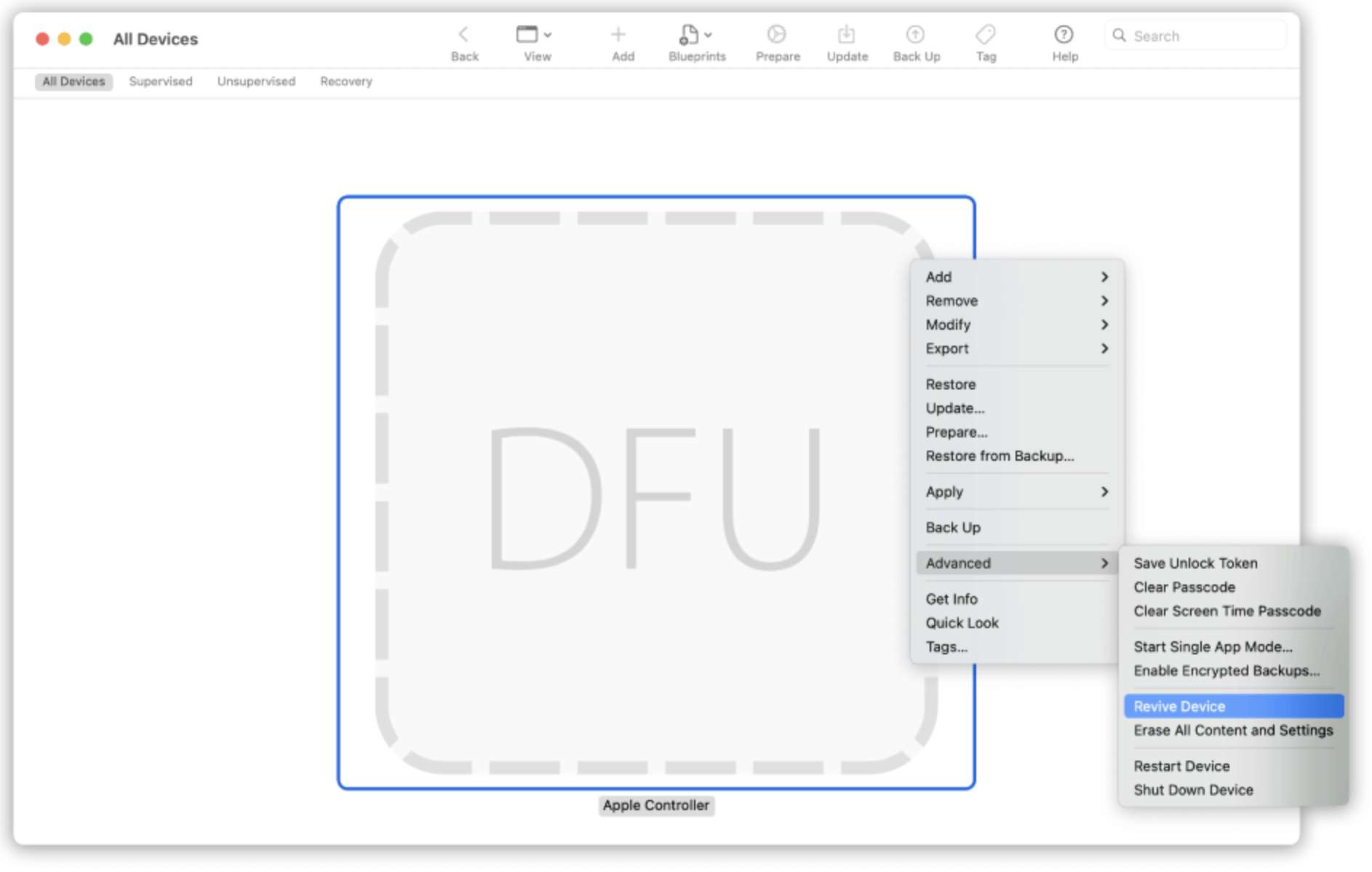
Task: Click the Back navigation arrow
Action: (464, 34)
